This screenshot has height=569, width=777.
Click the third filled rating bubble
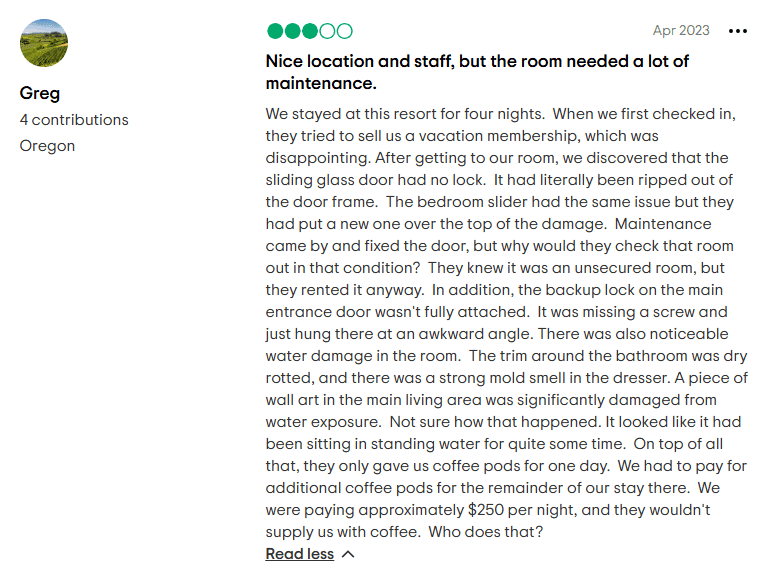tap(309, 31)
